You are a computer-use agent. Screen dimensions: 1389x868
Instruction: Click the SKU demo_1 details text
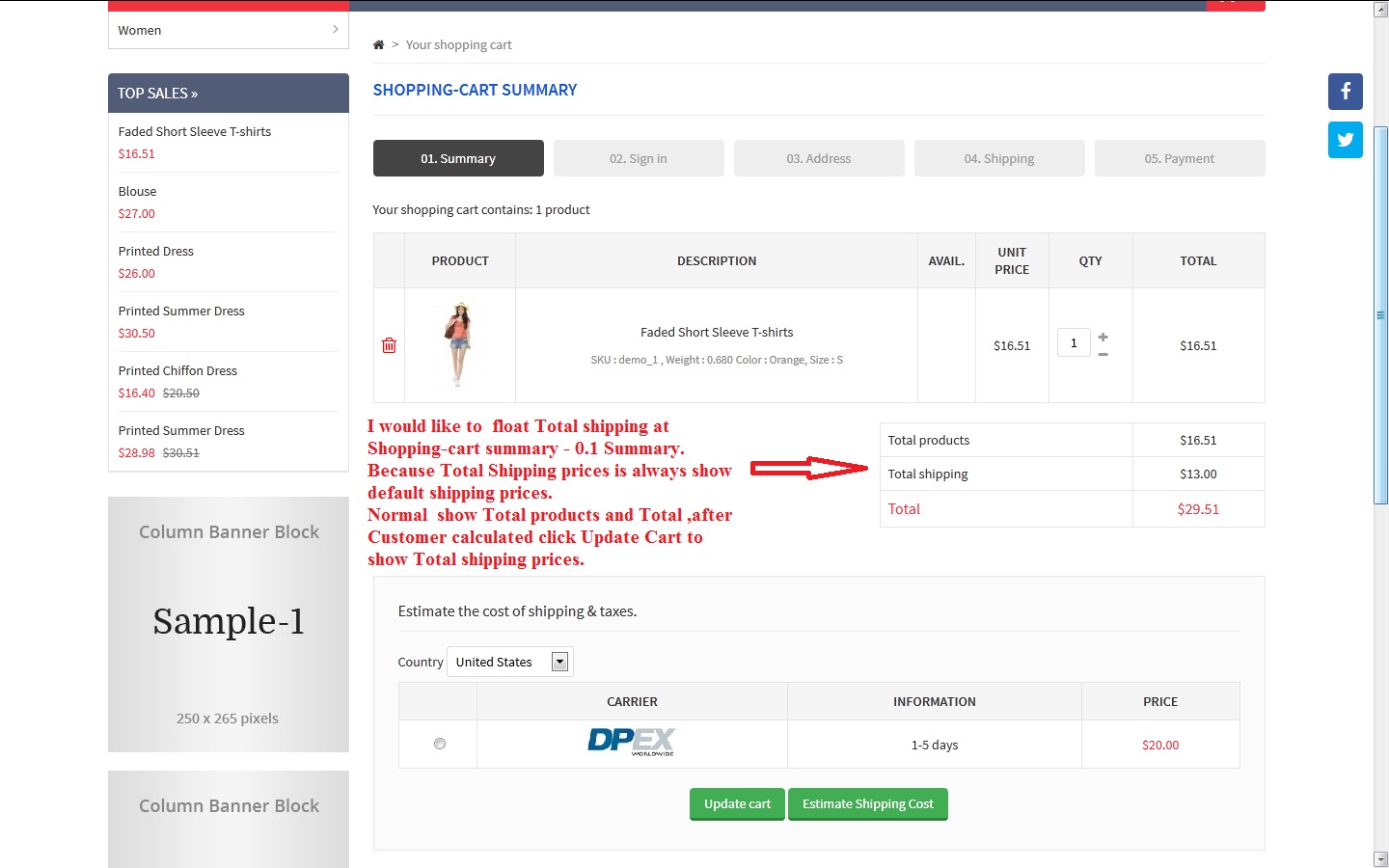717,360
